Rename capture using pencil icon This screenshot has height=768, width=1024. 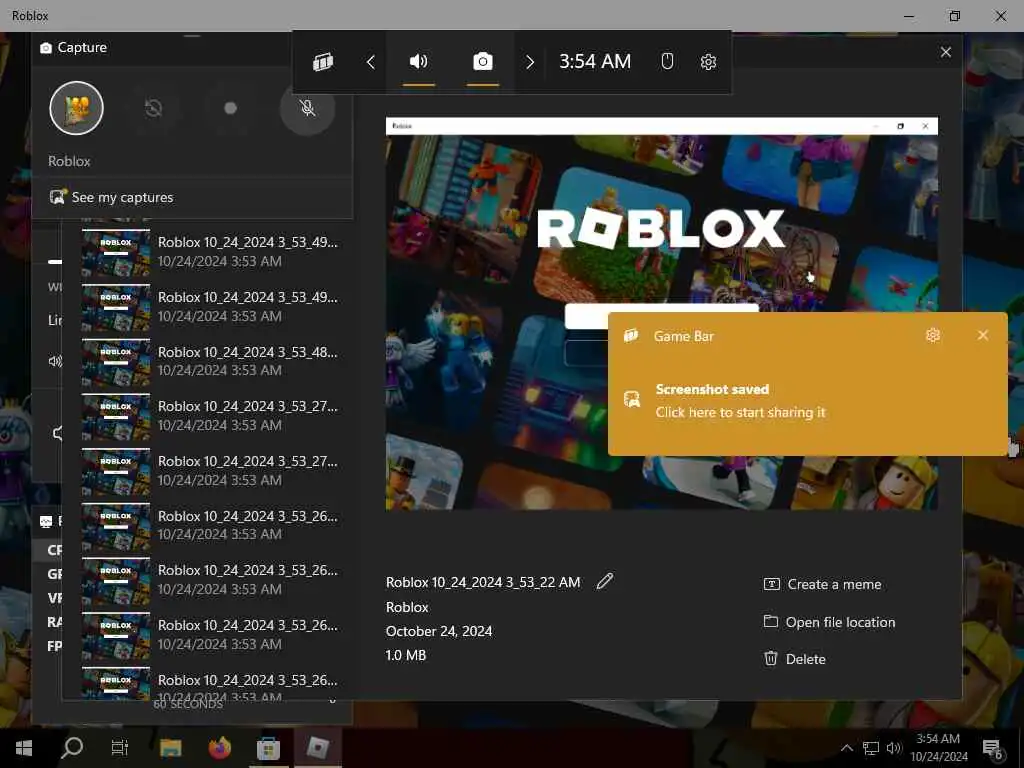(605, 581)
